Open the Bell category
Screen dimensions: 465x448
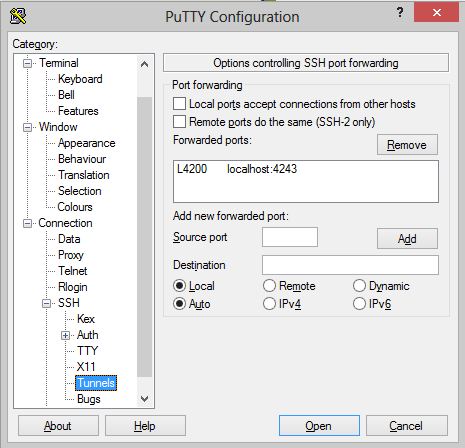tap(66, 95)
